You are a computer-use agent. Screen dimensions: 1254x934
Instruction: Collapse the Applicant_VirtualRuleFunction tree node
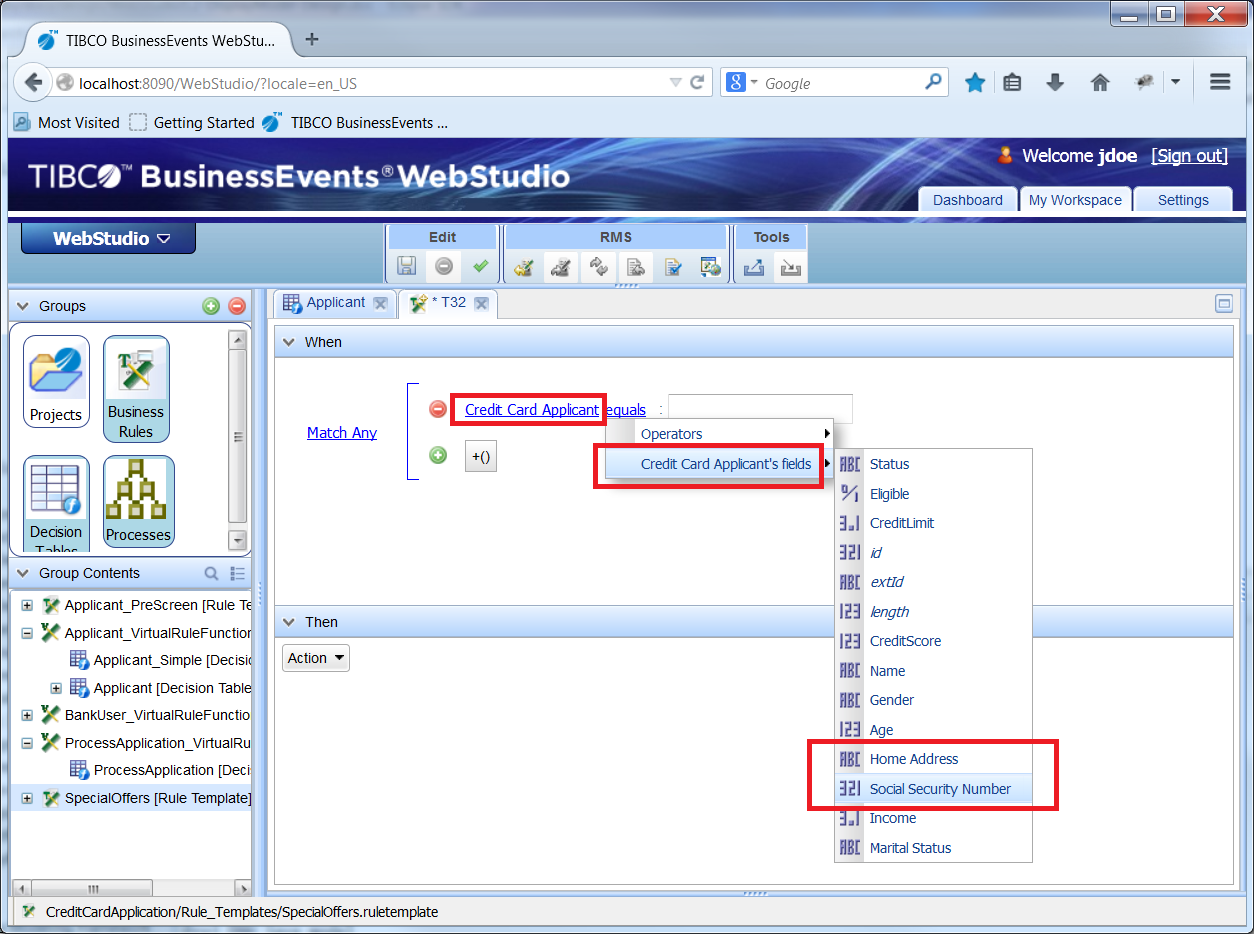pos(27,633)
